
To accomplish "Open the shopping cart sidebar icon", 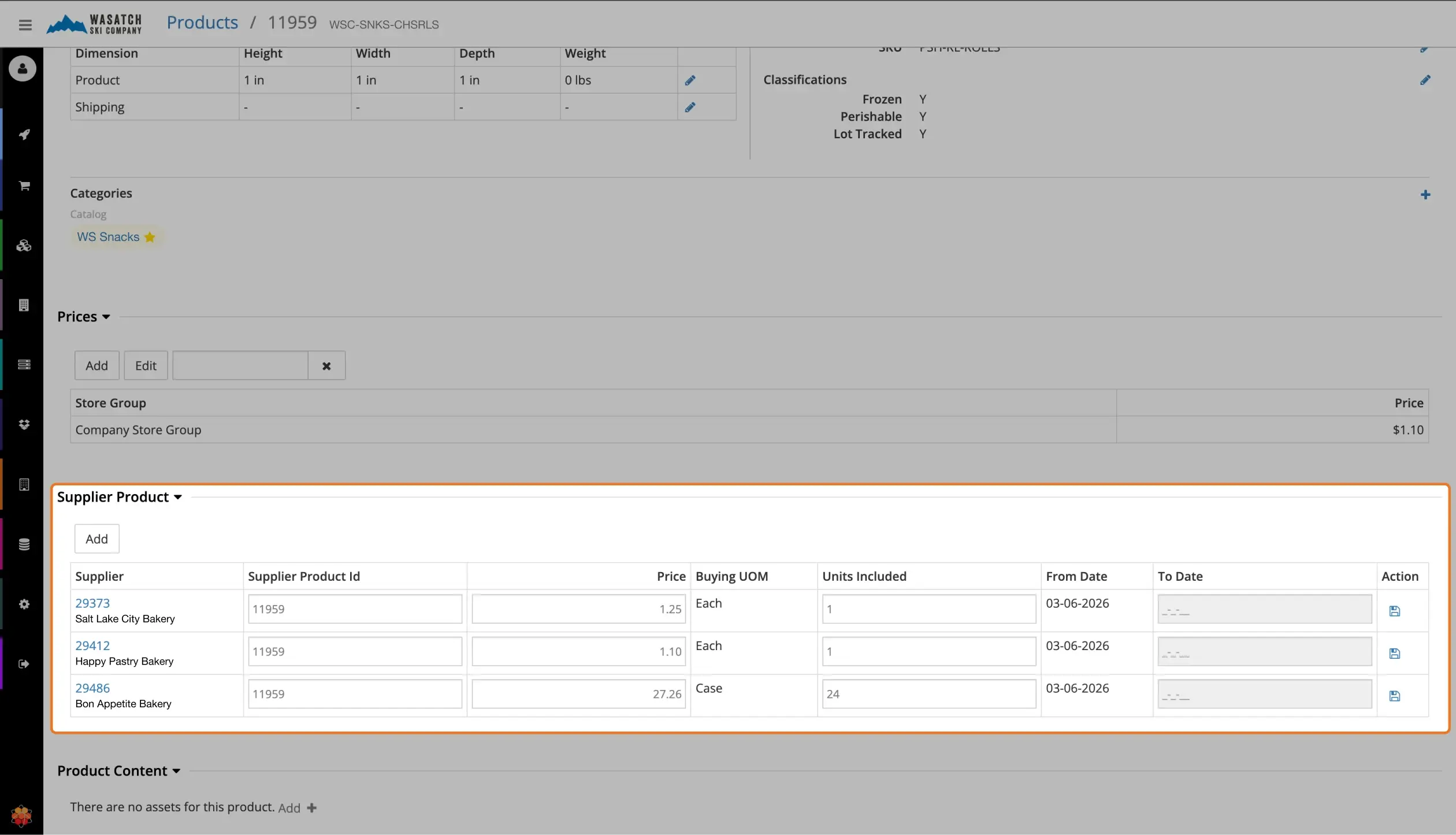I will (x=24, y=185).
